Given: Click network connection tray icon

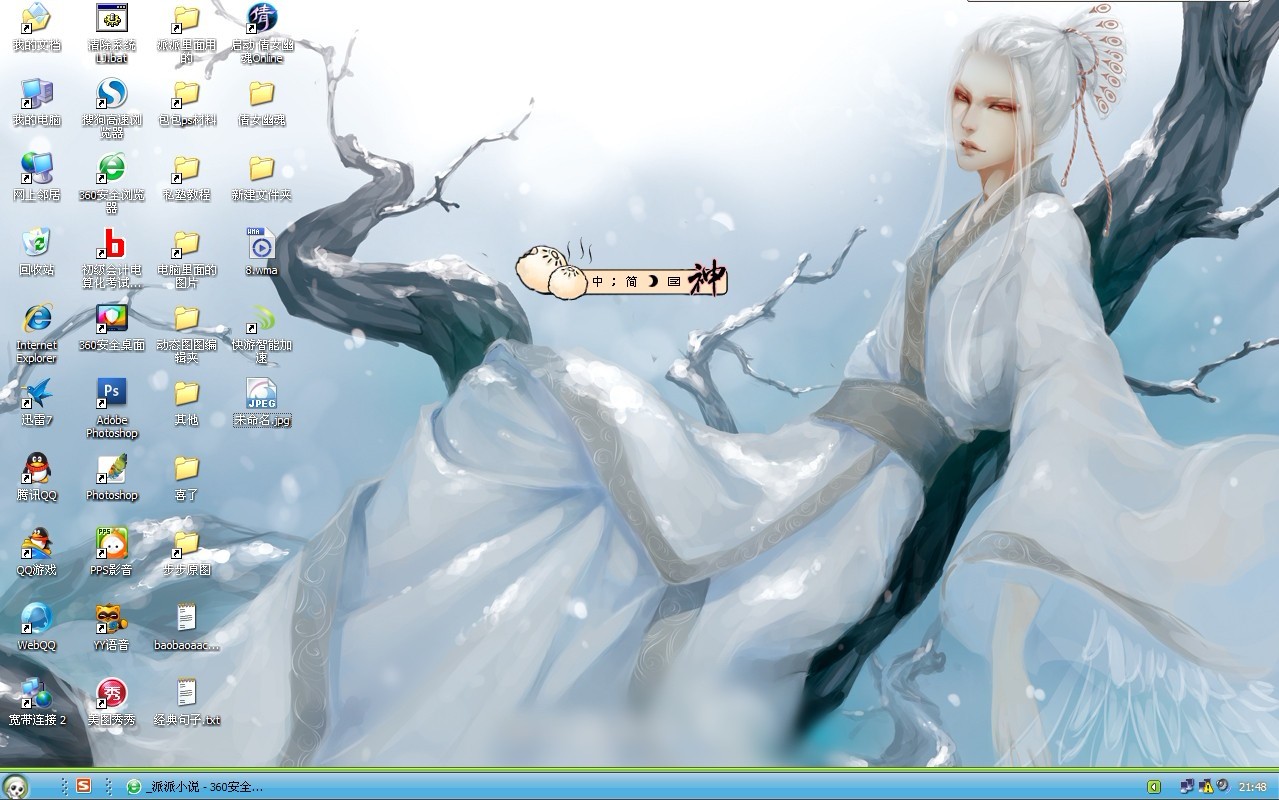Looking at the screenshot, I should coord(1187,787).
